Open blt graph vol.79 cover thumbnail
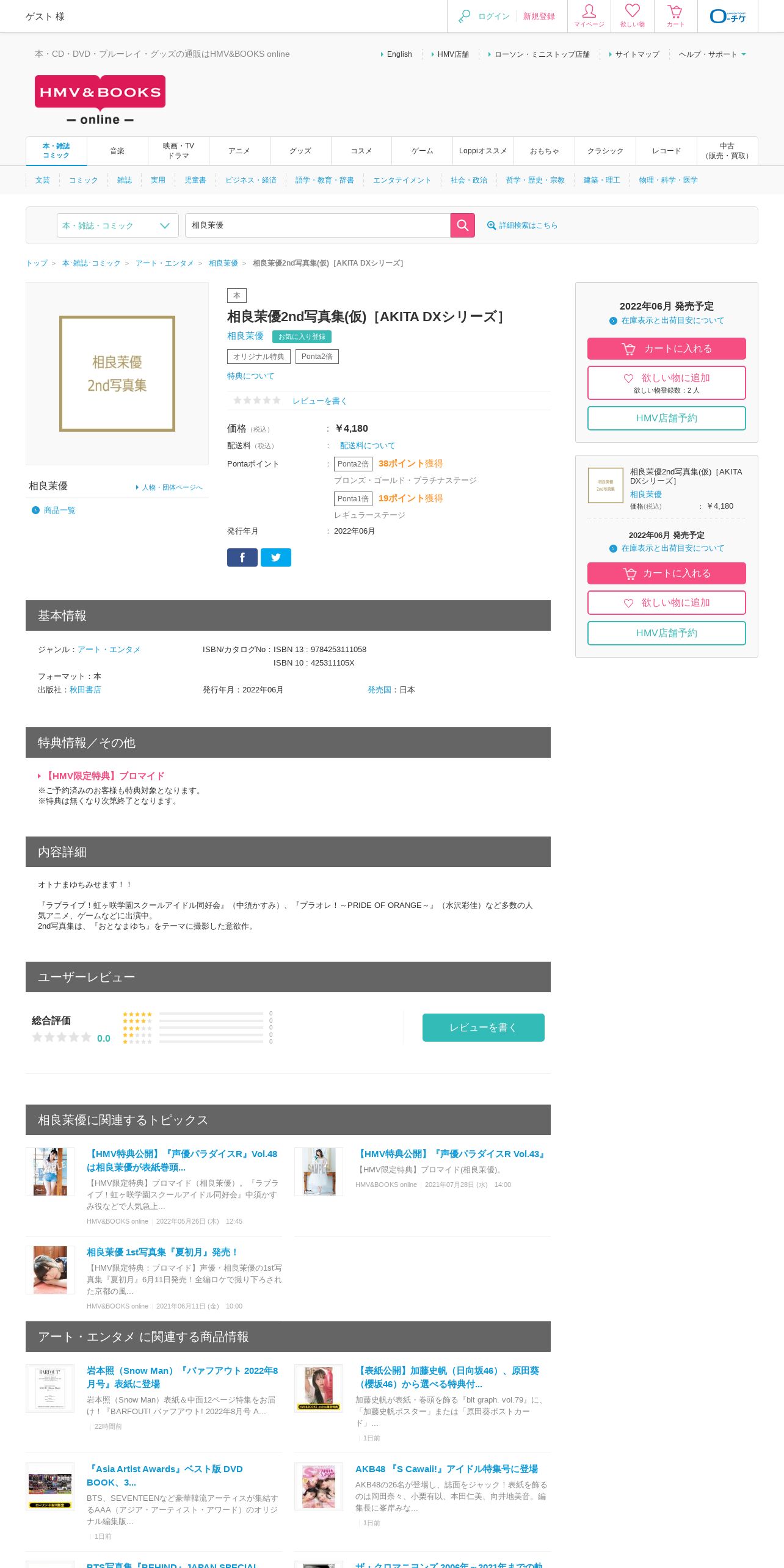Image resolution: width=784 pixels, height=1568 pixels. coord(319,1388)
